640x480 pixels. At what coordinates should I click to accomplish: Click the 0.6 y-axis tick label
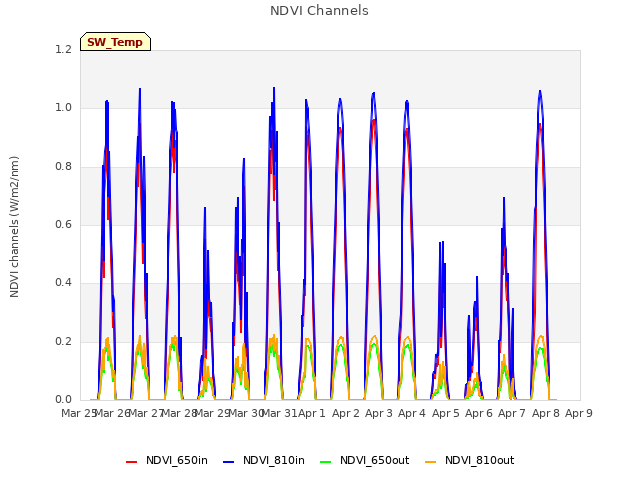click(x=63, y=224)
